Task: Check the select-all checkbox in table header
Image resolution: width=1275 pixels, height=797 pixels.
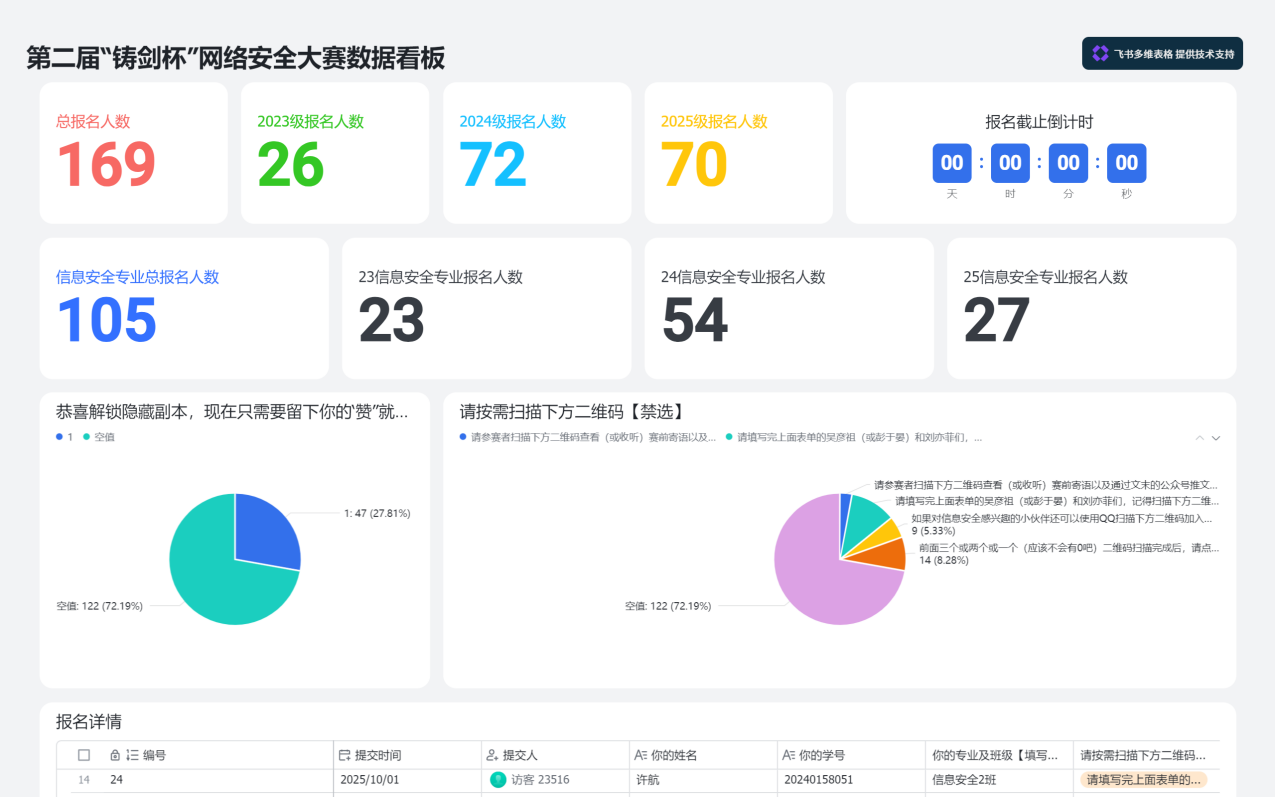Action: [84, 756]
